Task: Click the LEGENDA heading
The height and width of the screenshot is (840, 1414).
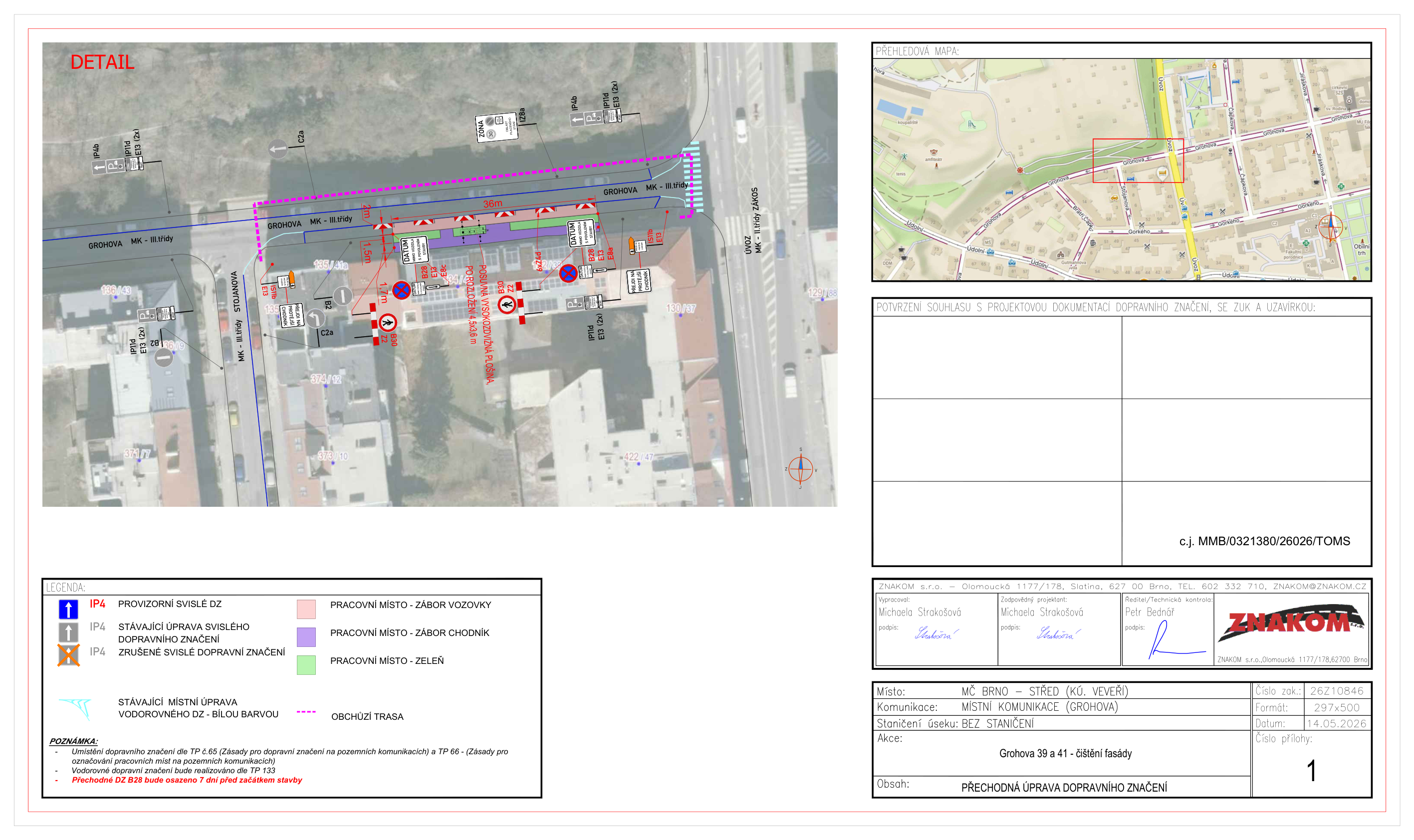Action: [x=66, y=588]
